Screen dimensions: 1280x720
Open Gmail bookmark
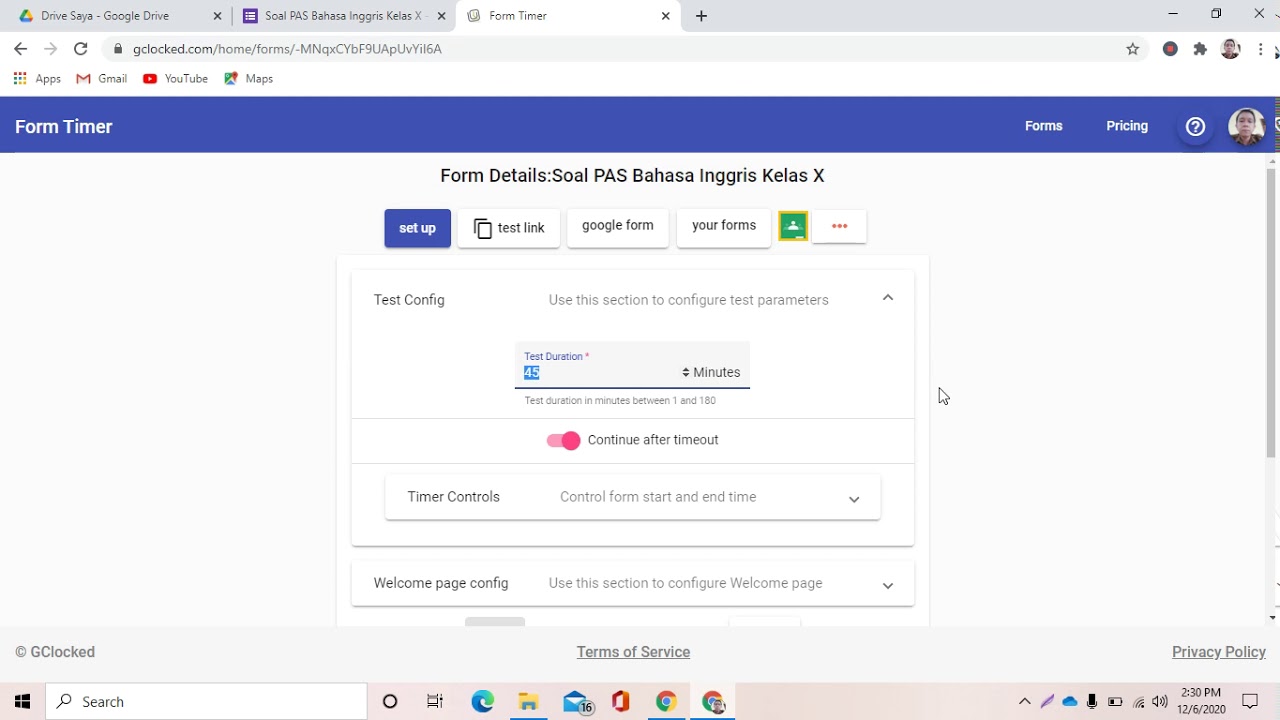[x=102, y=78]
